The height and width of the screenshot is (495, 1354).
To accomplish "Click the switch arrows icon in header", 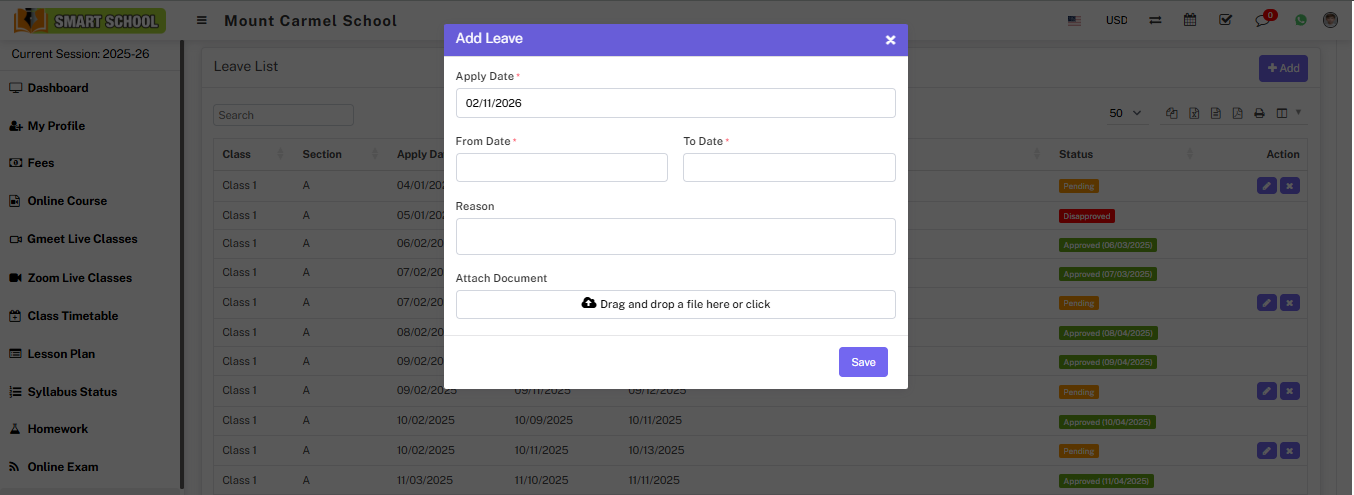I will tap(1155, 20).
